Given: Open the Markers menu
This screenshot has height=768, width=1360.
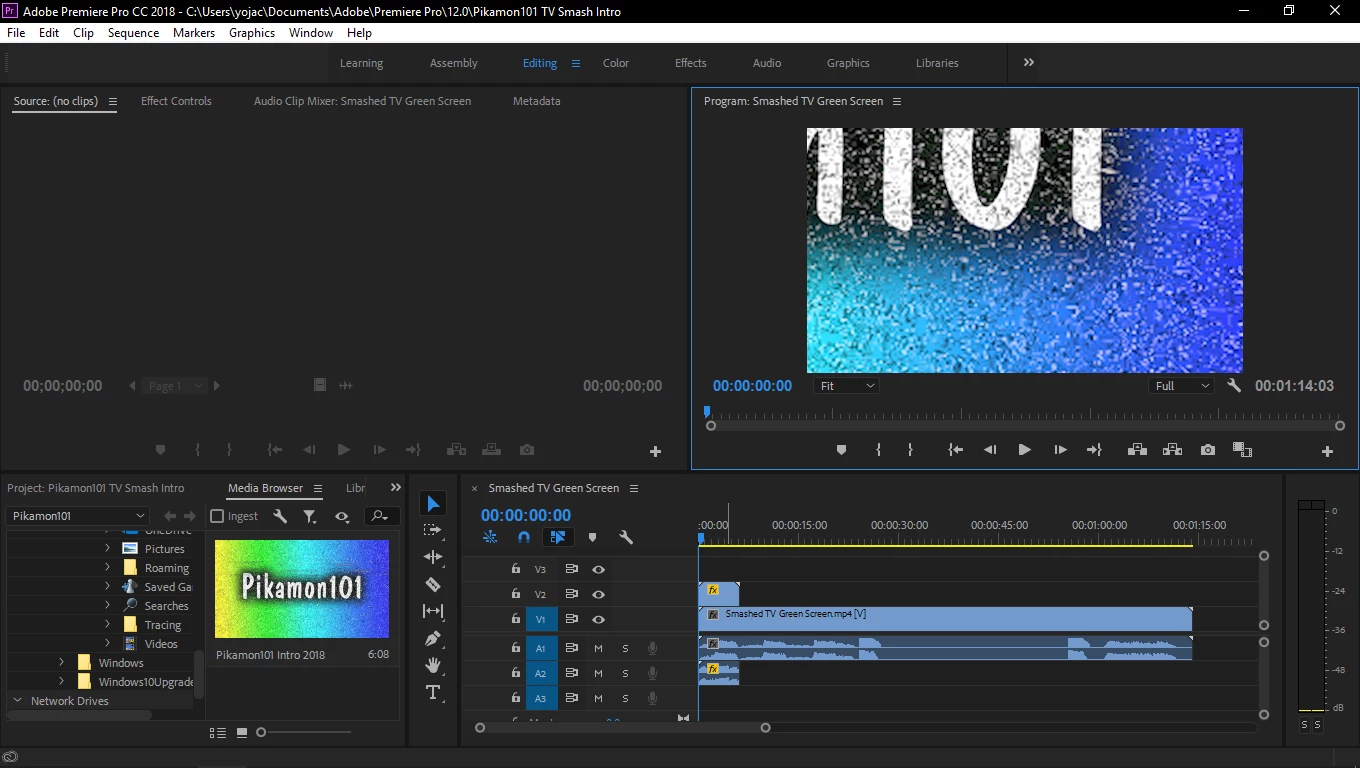Looking at the screenshot, I should pos(194,32).
